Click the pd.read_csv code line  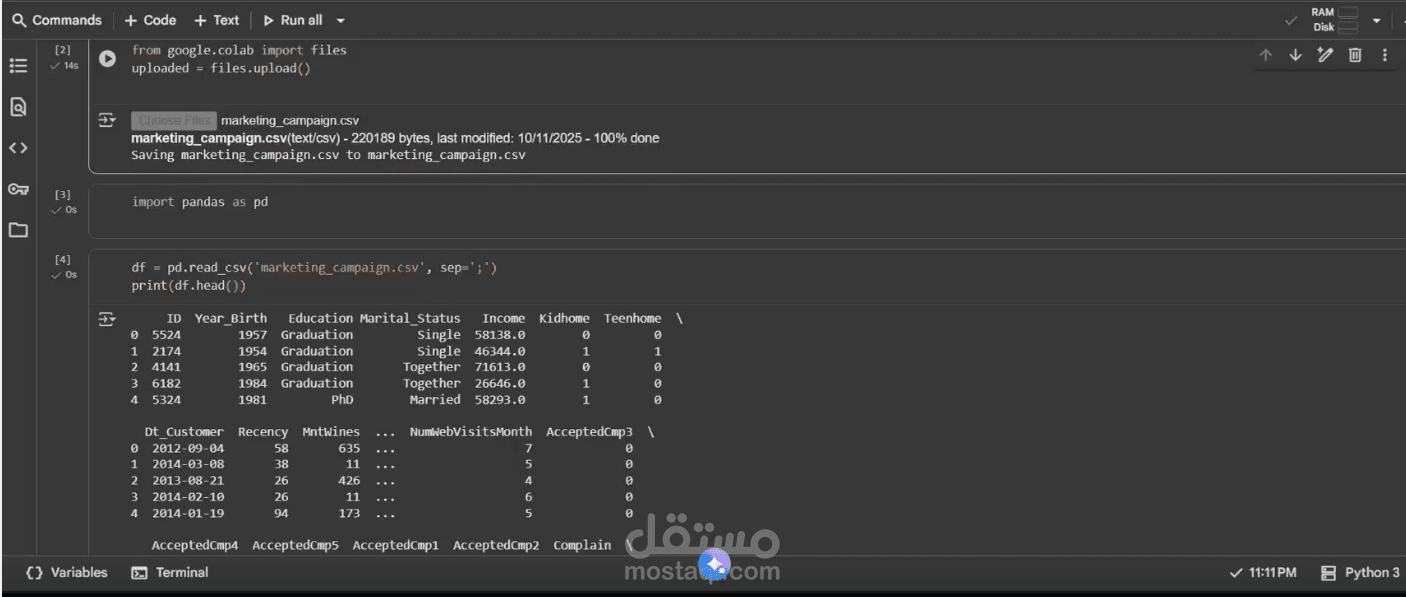(314, 268)
